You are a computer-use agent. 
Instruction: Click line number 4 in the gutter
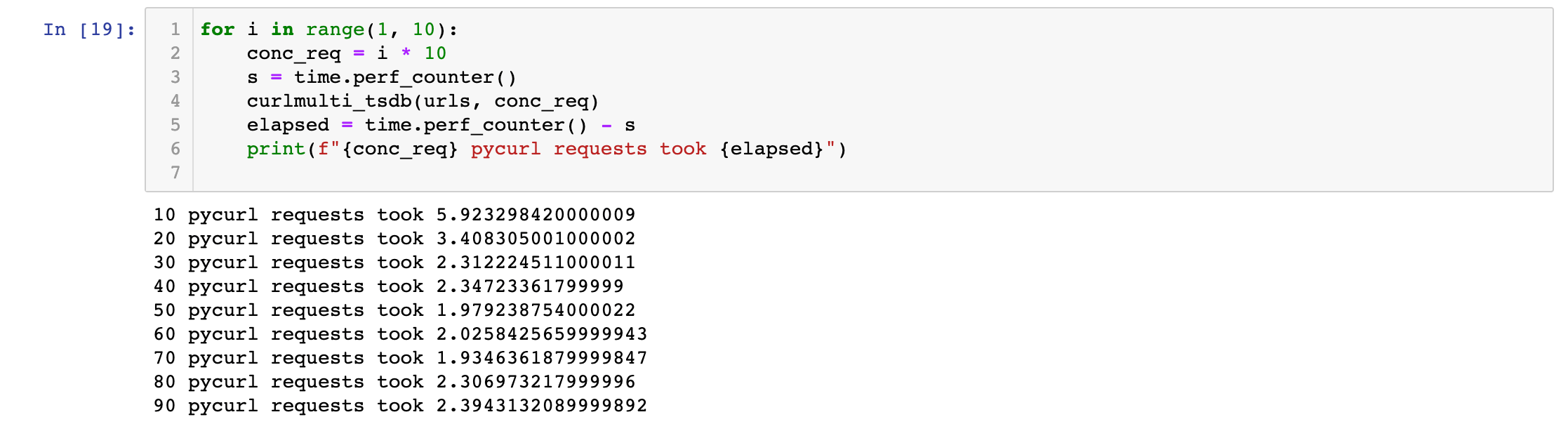click(175, 101)
